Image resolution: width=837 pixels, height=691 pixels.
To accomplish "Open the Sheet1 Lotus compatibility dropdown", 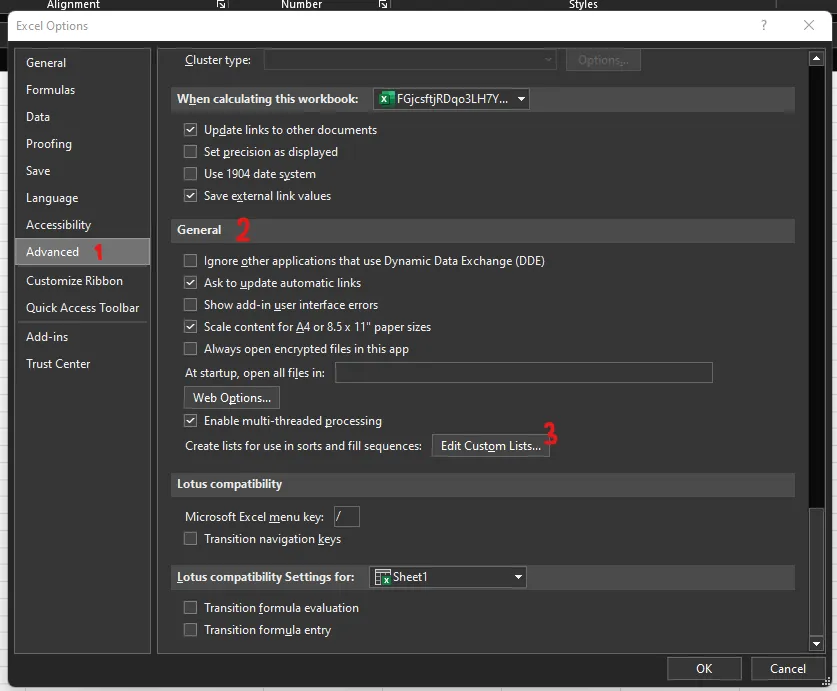I will coord(448,577).
